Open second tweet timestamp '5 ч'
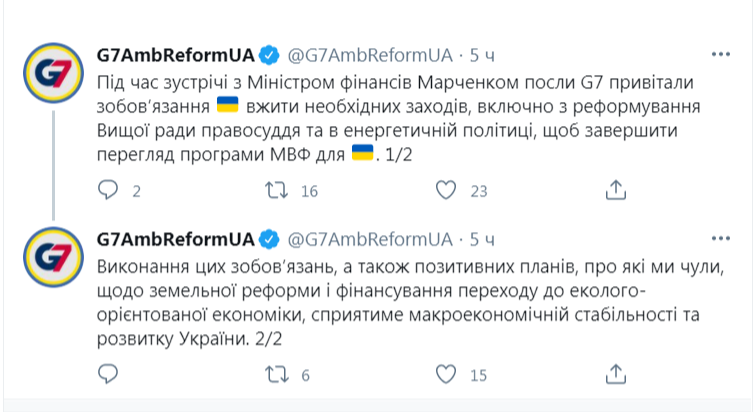The width and height of the screenshot is (756, 412). (x=483, y=238)
